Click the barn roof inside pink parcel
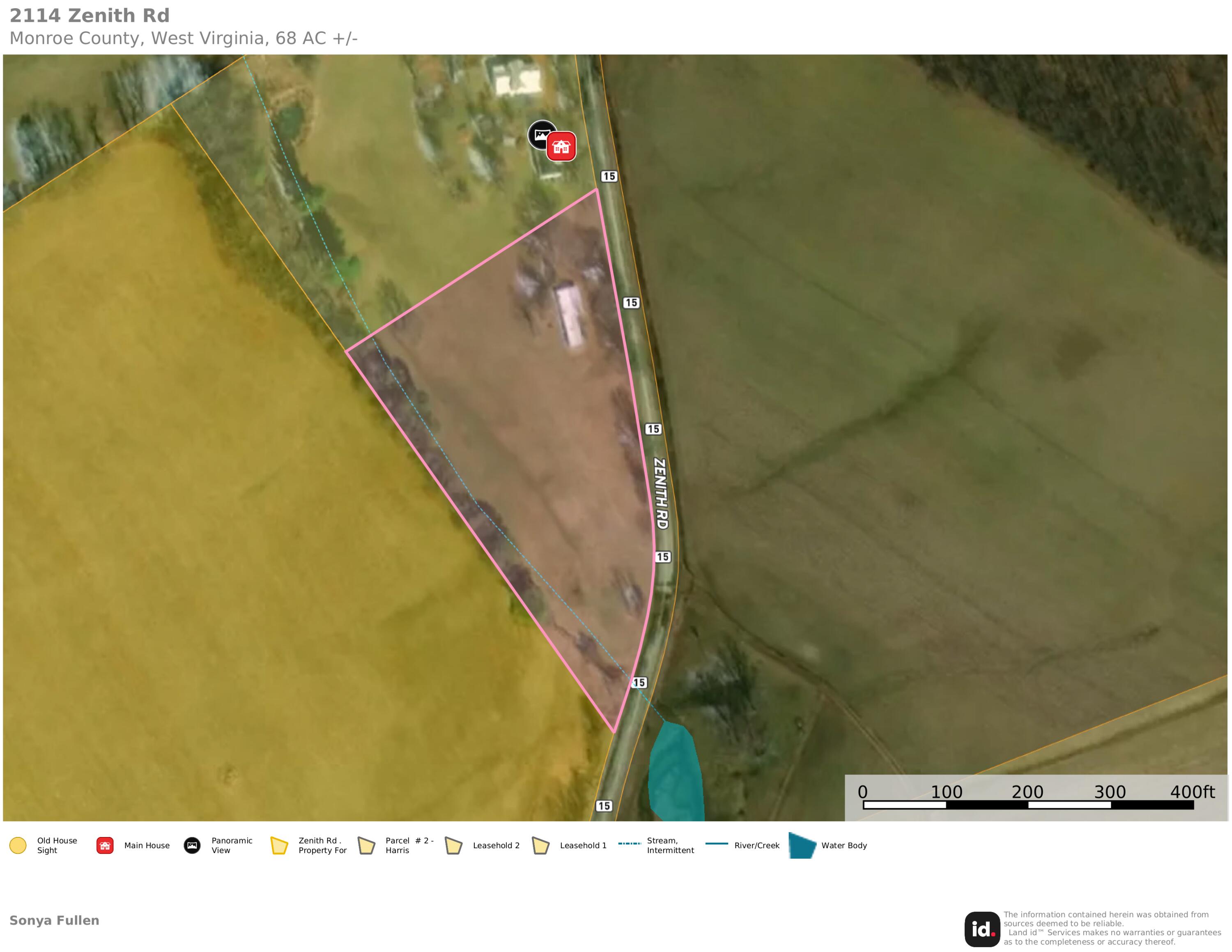The width and height of the screenshot is (1232, 952). [570, 316]
